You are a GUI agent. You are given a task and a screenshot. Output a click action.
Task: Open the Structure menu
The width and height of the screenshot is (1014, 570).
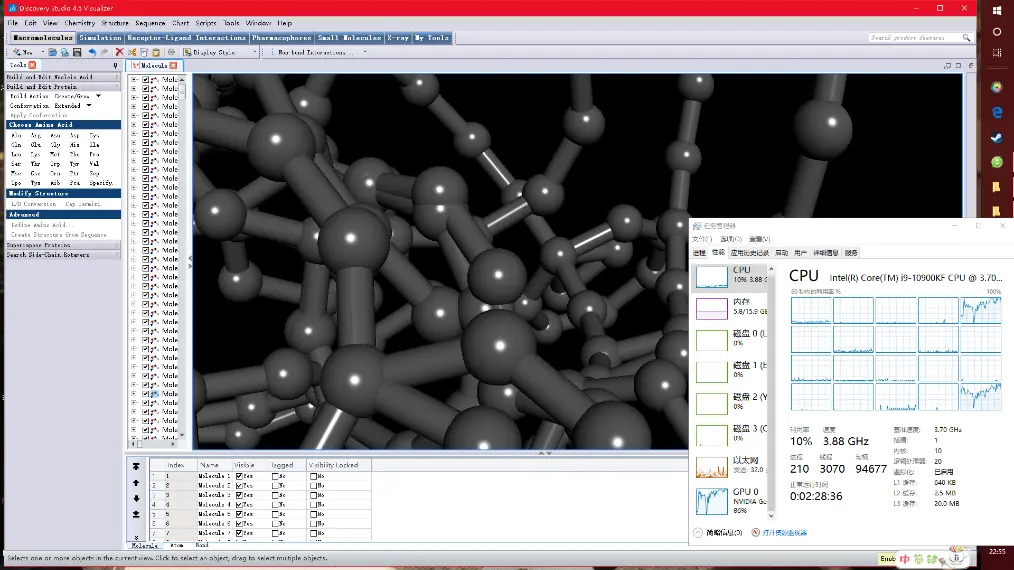click(x=115, y=23)
